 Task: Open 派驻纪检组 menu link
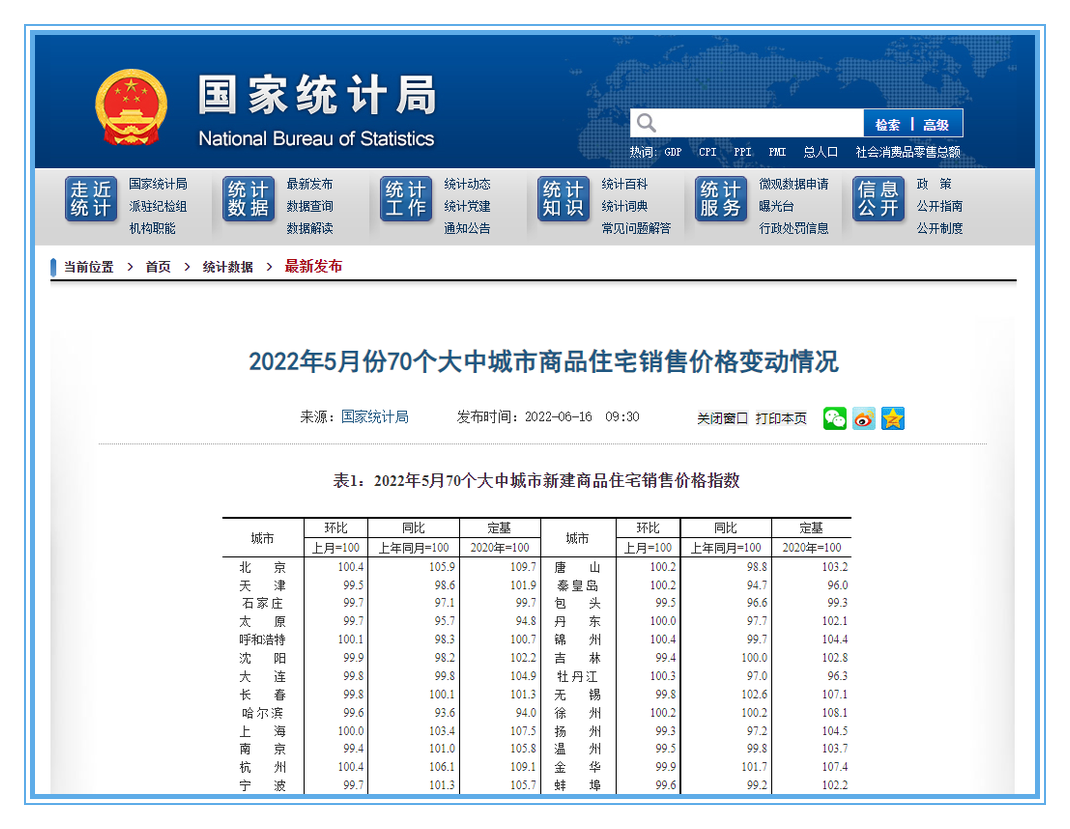pos(158,206)
